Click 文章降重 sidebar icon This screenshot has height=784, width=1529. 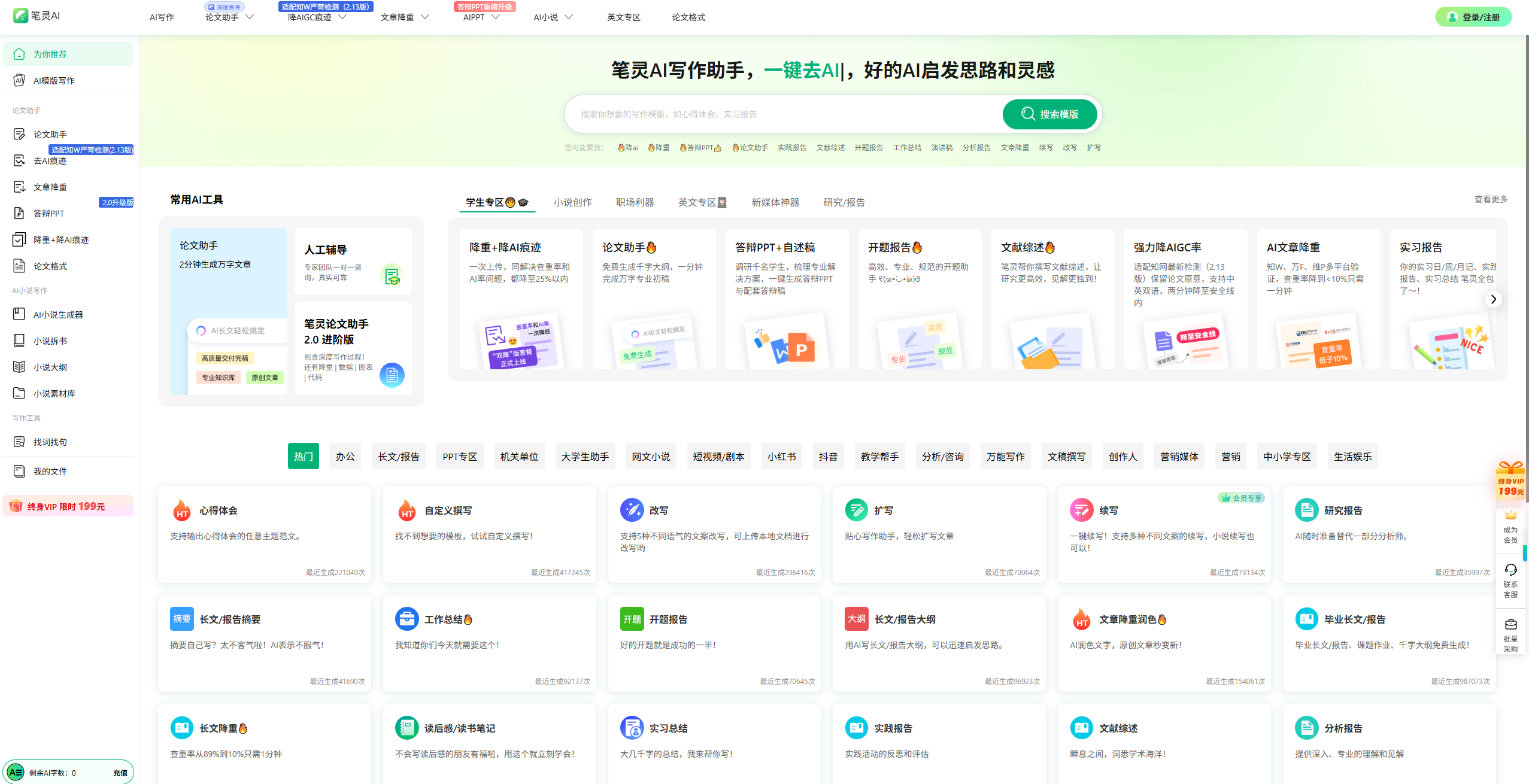[x=19, y=187]
